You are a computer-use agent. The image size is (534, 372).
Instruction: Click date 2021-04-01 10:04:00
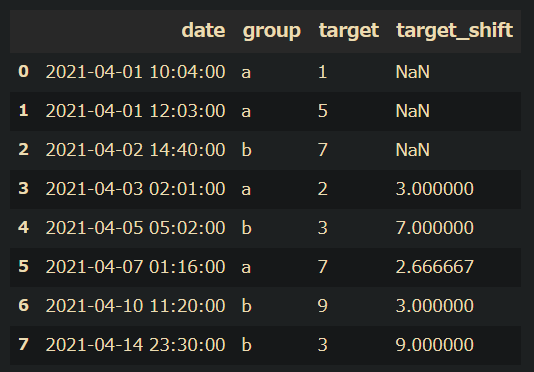click(x=136, y=72)
